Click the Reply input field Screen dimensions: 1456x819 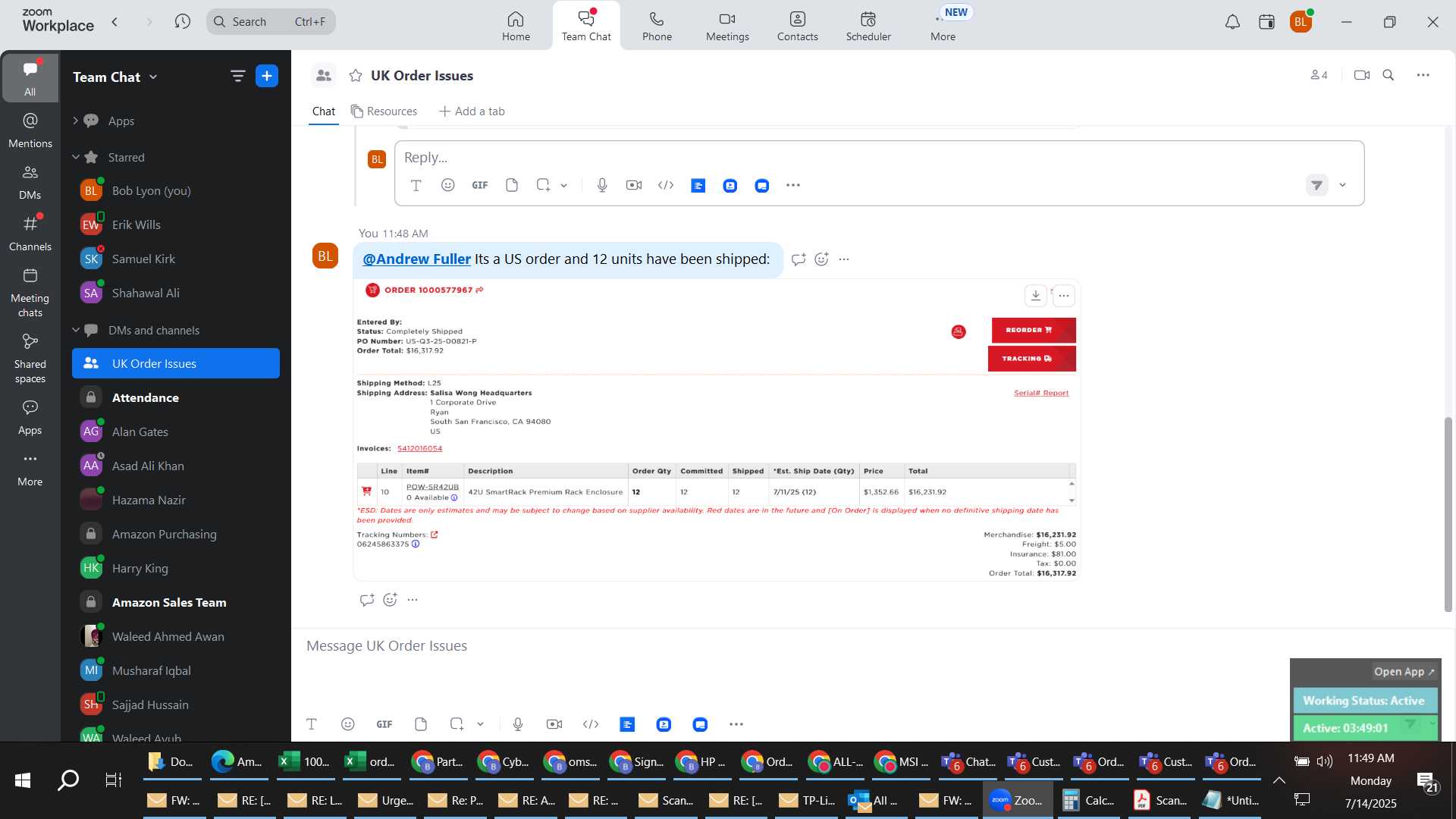click(x=878, y=158)
